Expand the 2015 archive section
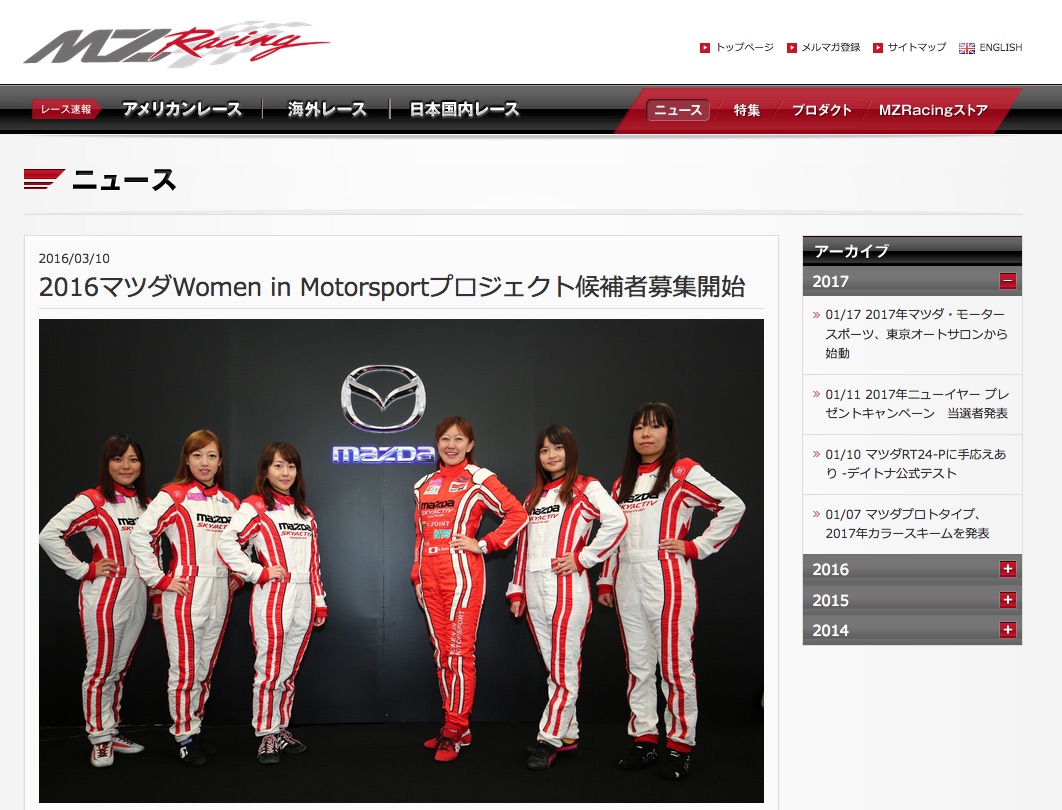Viewport: 1062px width, 810px height. click(1007, 599)
